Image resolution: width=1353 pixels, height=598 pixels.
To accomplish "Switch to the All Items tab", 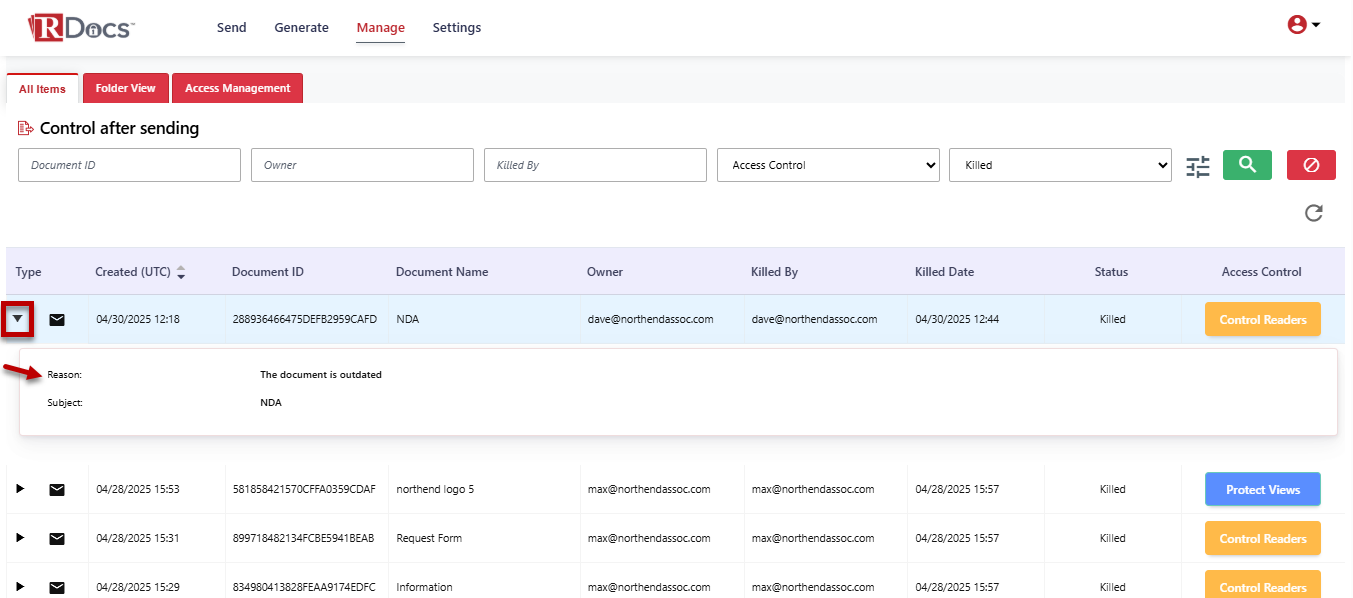I will pos(42,88).
